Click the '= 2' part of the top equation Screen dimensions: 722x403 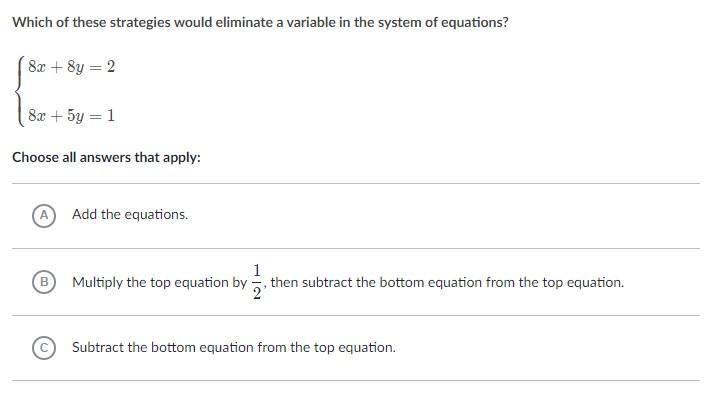104,67
